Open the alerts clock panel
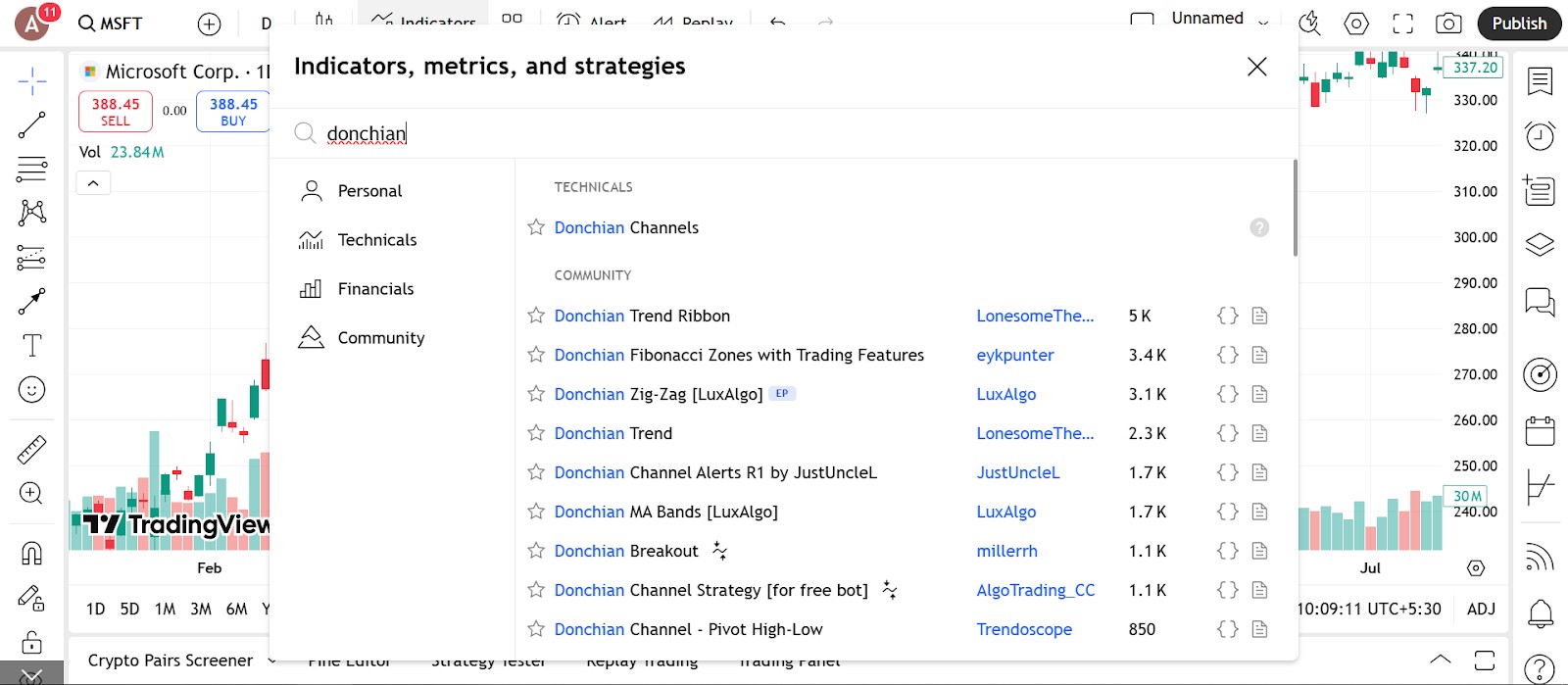Image resolution: width=1568 pixels, height=685 pixels. pyautogui.click(x=1541, y=135)
